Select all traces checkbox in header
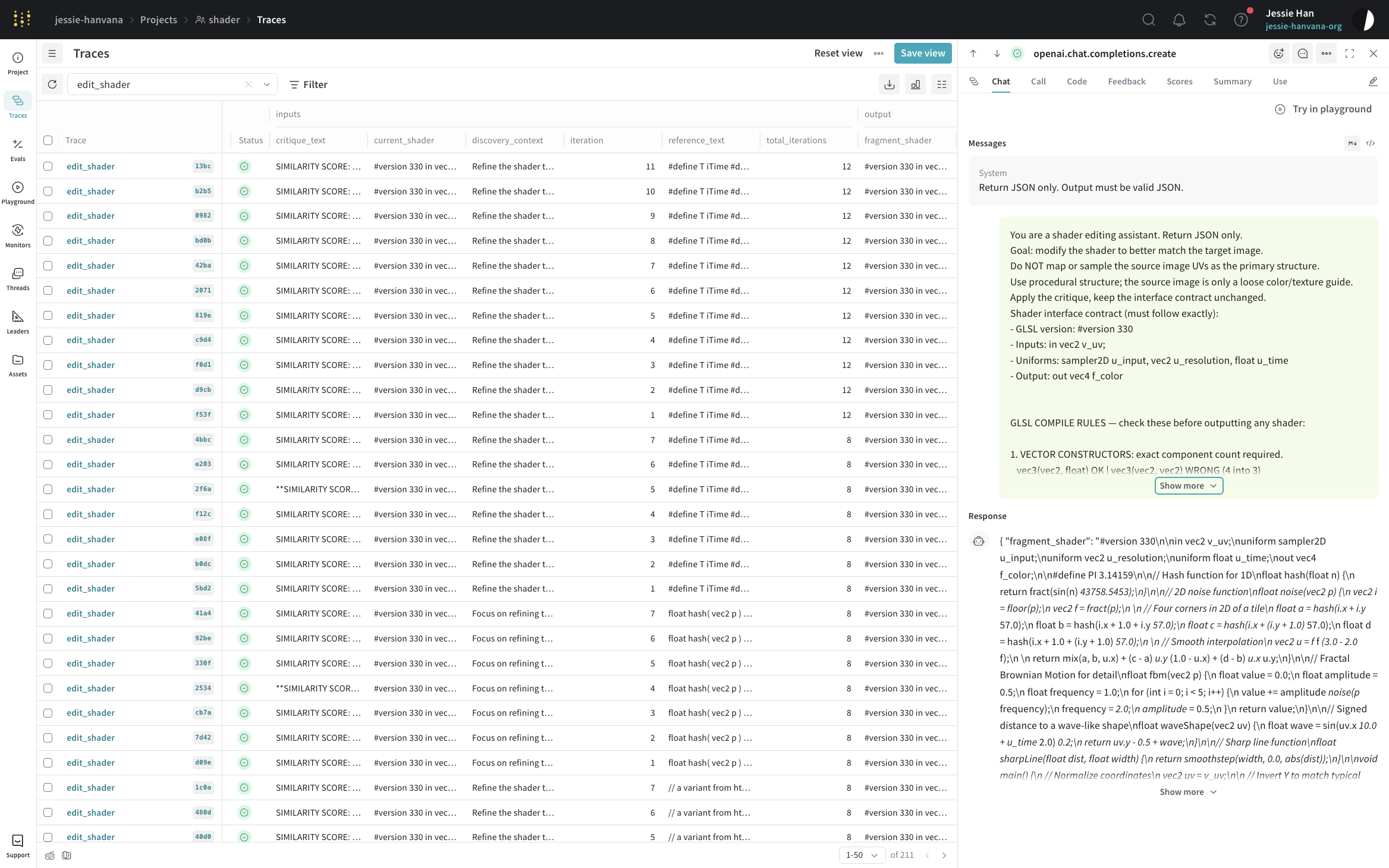This screenshot has height=868, width=1389. pos(48,140)
